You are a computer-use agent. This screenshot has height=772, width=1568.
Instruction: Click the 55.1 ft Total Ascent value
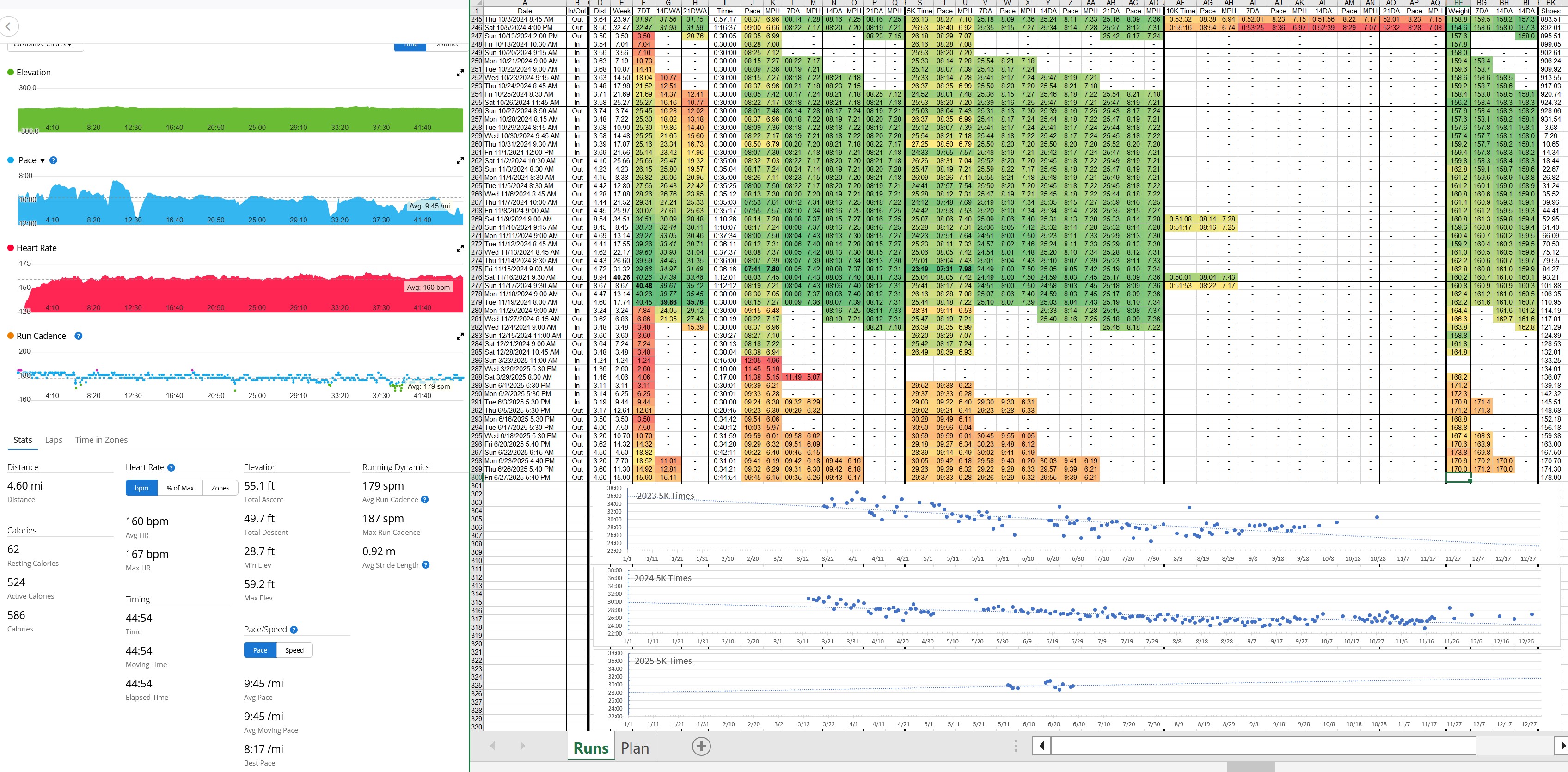pos(259,486)
